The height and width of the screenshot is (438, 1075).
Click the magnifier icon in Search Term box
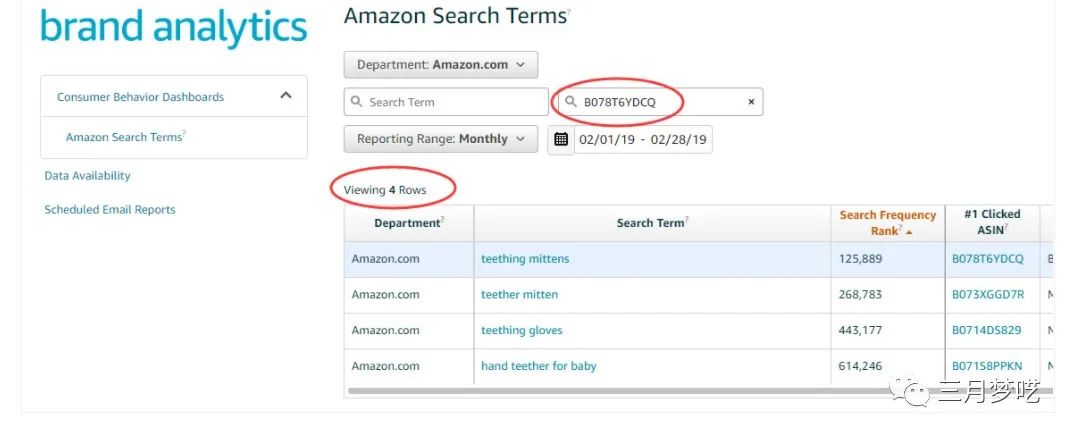click(x=357, y=102)
